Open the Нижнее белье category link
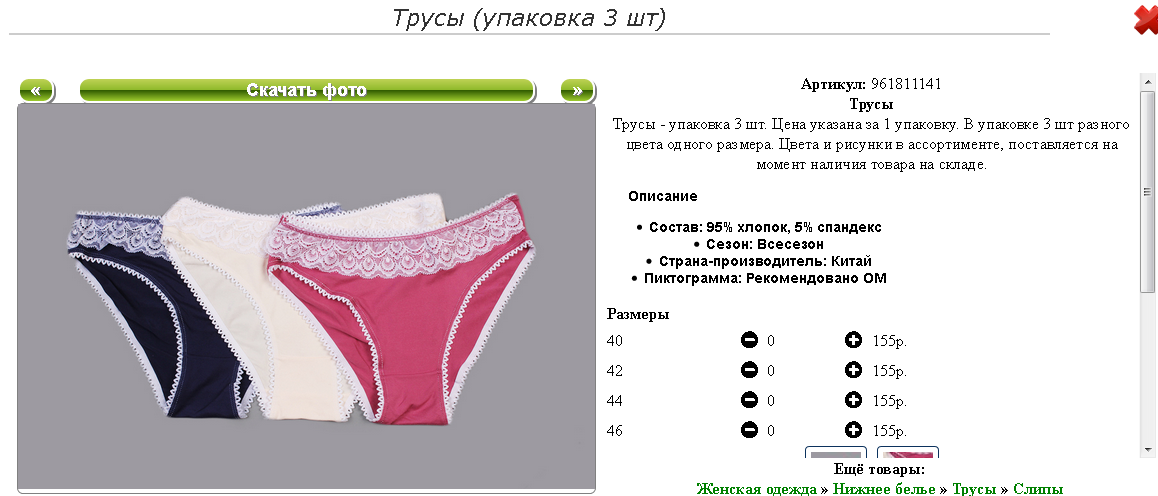 (x=884, y=489)
